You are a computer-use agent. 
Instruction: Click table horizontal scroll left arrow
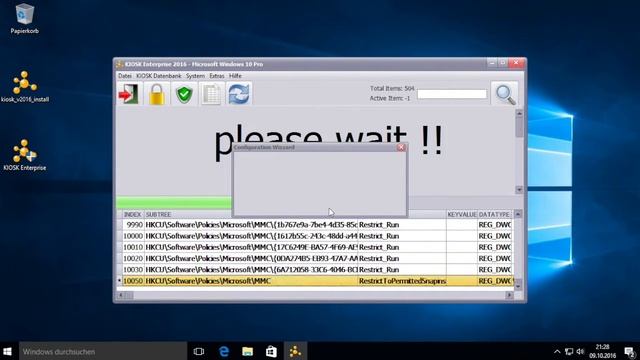coord(121,295)
